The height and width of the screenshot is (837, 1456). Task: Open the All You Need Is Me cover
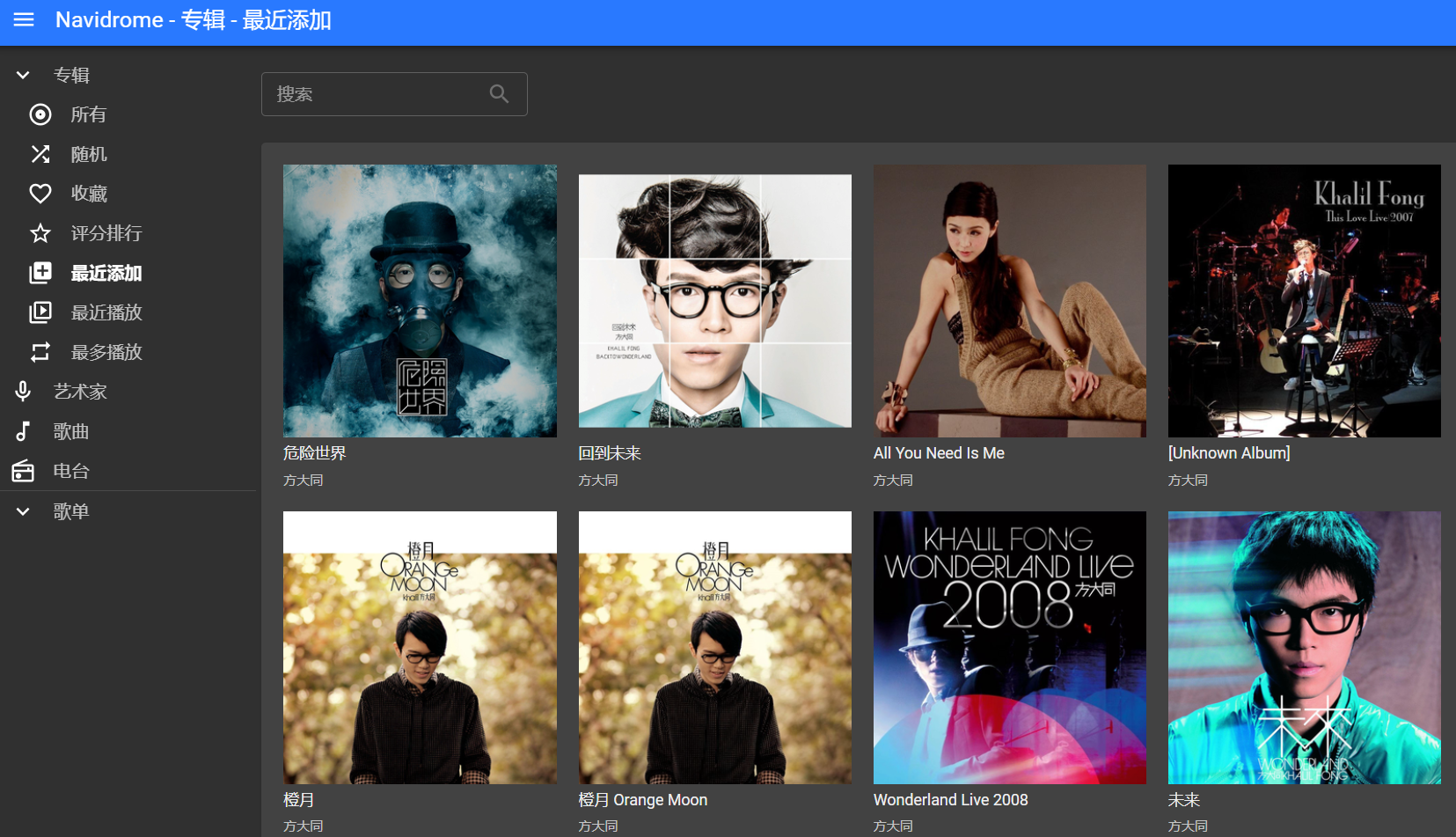click(x=1010, y=301)
